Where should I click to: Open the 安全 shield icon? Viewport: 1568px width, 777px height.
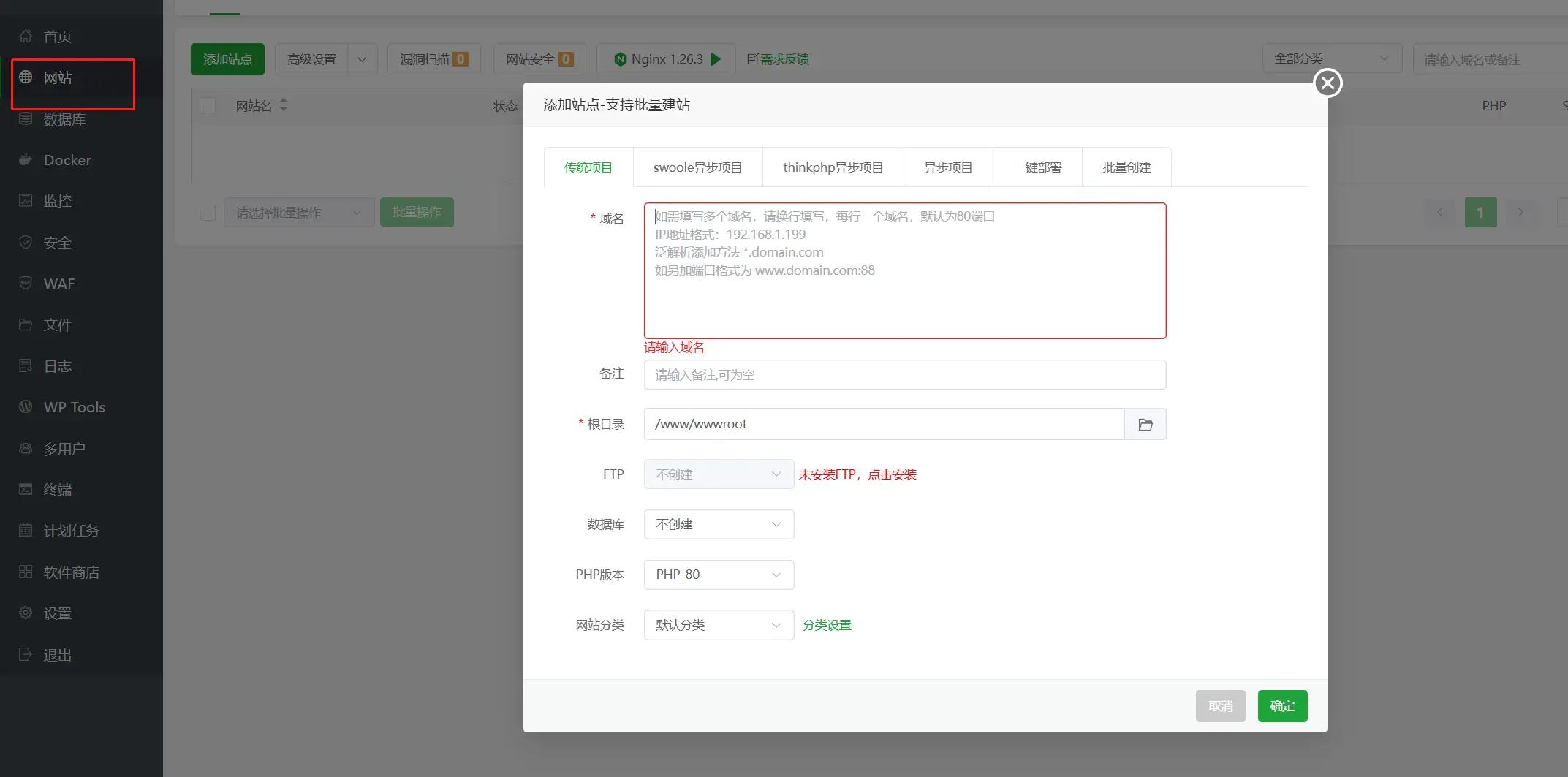26,242
